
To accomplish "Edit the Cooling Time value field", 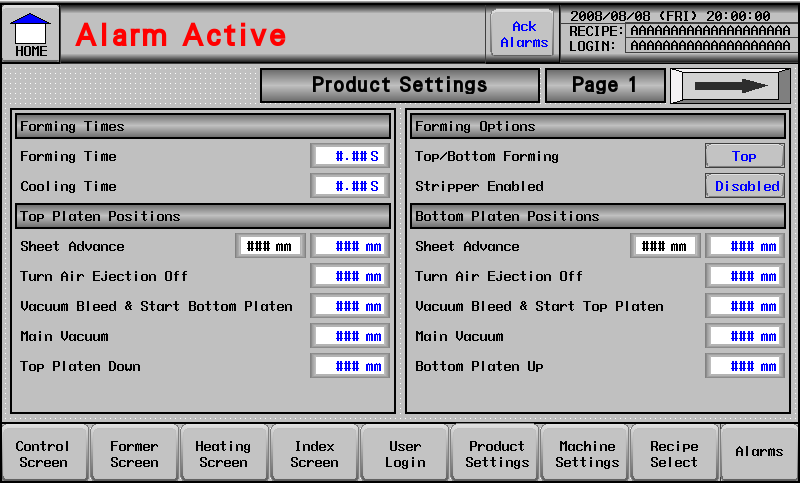I will 349,186.
